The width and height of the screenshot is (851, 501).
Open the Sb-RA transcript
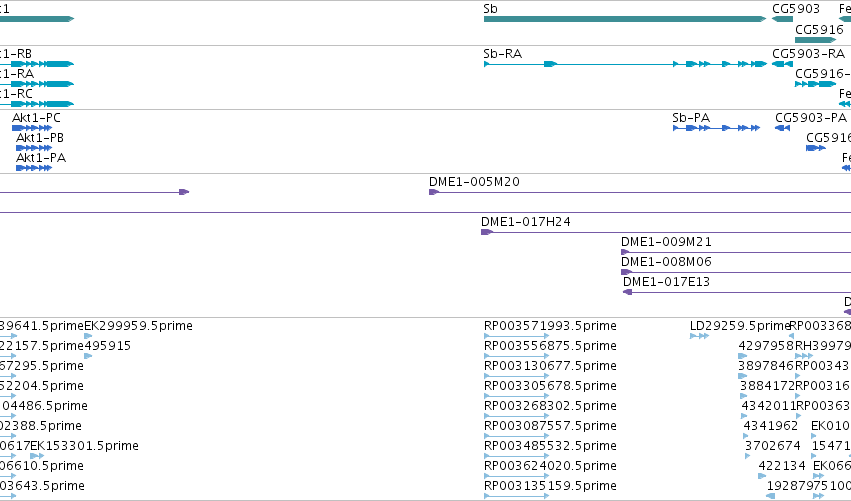point(625,64)
